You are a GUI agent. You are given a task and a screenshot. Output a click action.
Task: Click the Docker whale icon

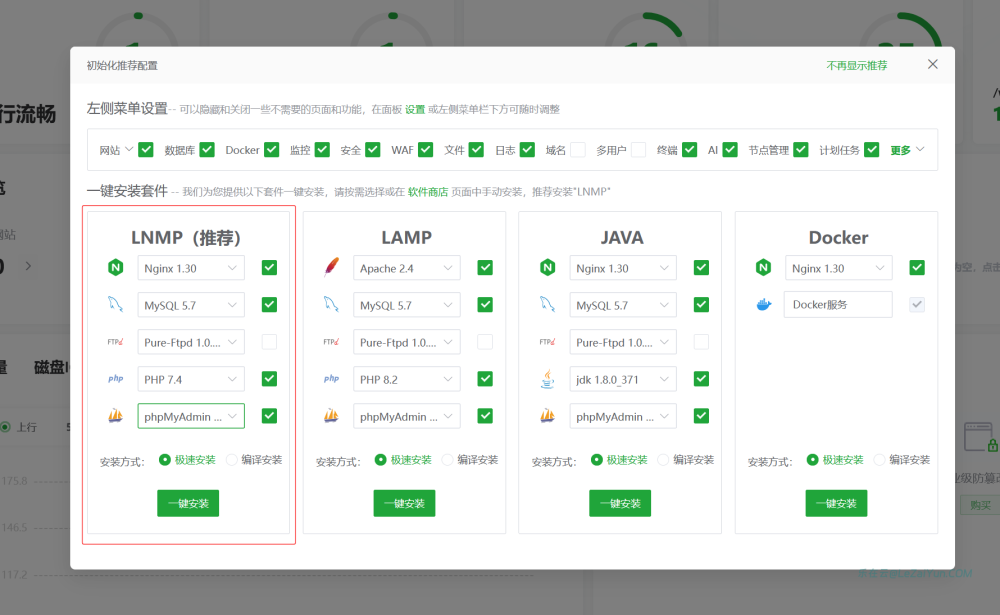(763, 305)
